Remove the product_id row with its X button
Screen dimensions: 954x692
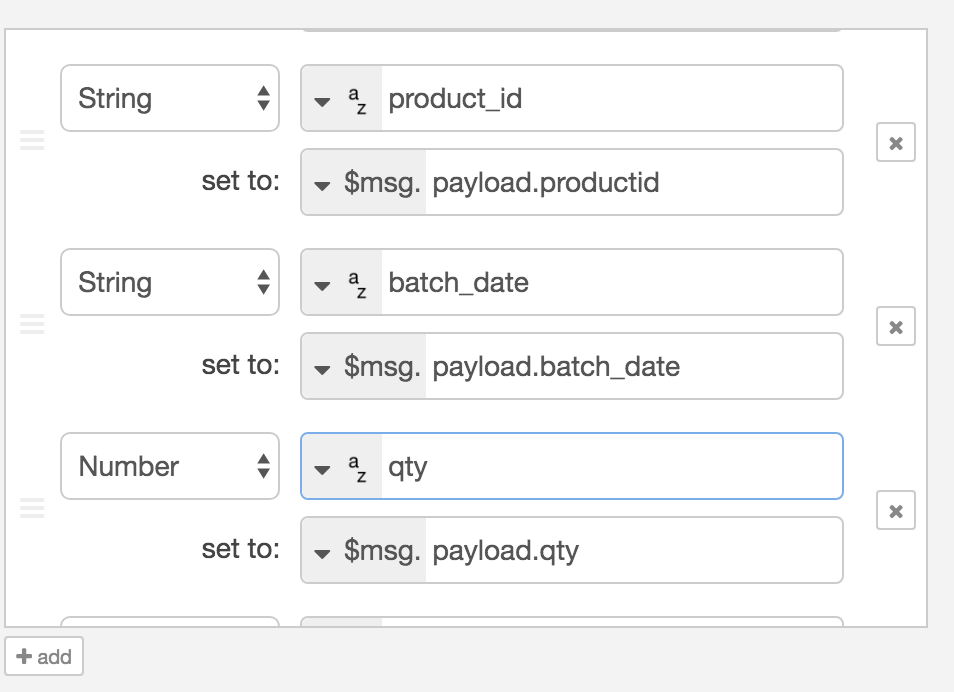point(896,142)
